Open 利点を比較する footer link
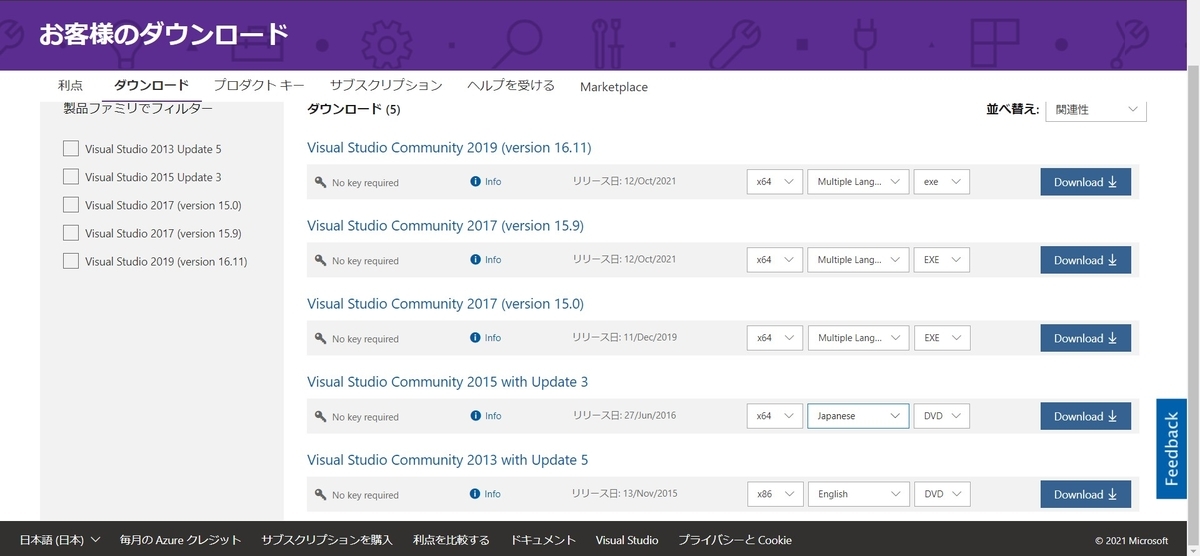Image resolution: width=1200 pixels, height=556 pixels. 451,540
